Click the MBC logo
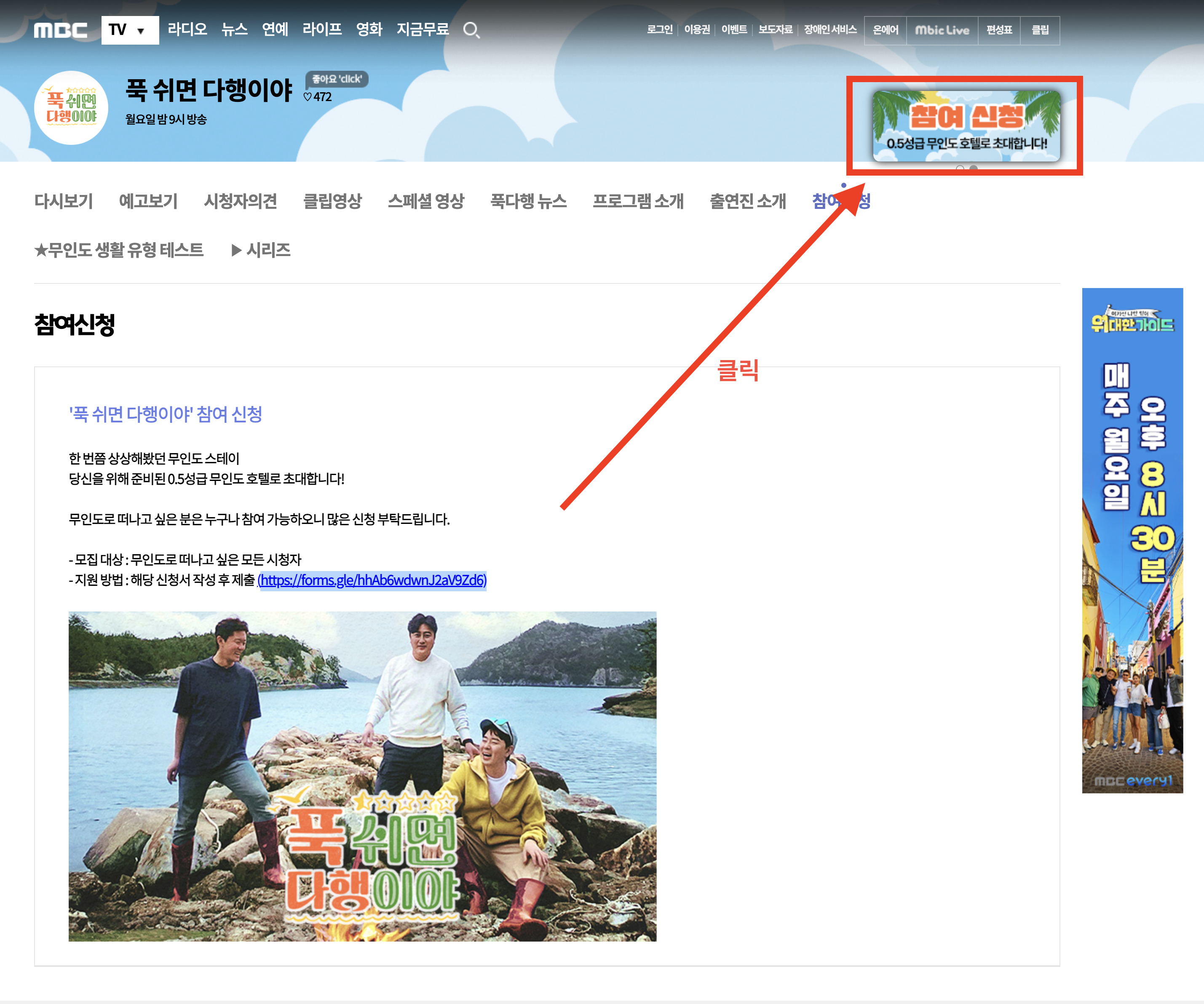 coord(60,30)
